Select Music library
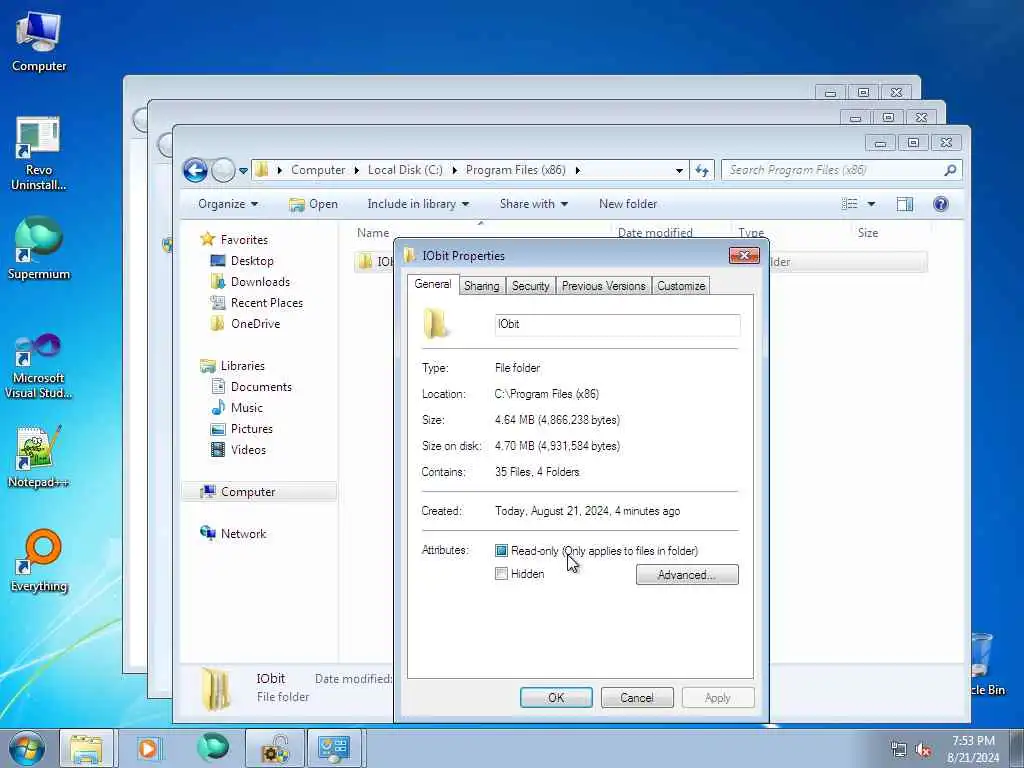Screen dimensions: 1024x768 tap(237, 408)
